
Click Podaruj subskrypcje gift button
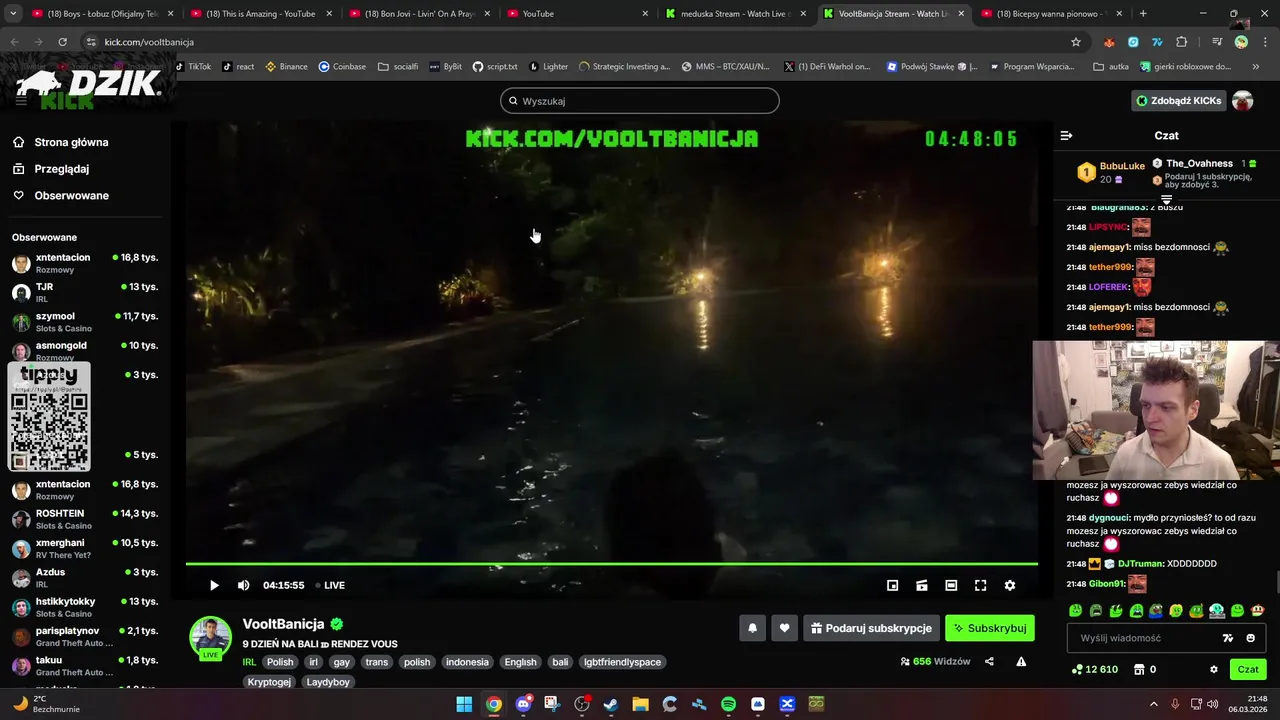(871, 628)
